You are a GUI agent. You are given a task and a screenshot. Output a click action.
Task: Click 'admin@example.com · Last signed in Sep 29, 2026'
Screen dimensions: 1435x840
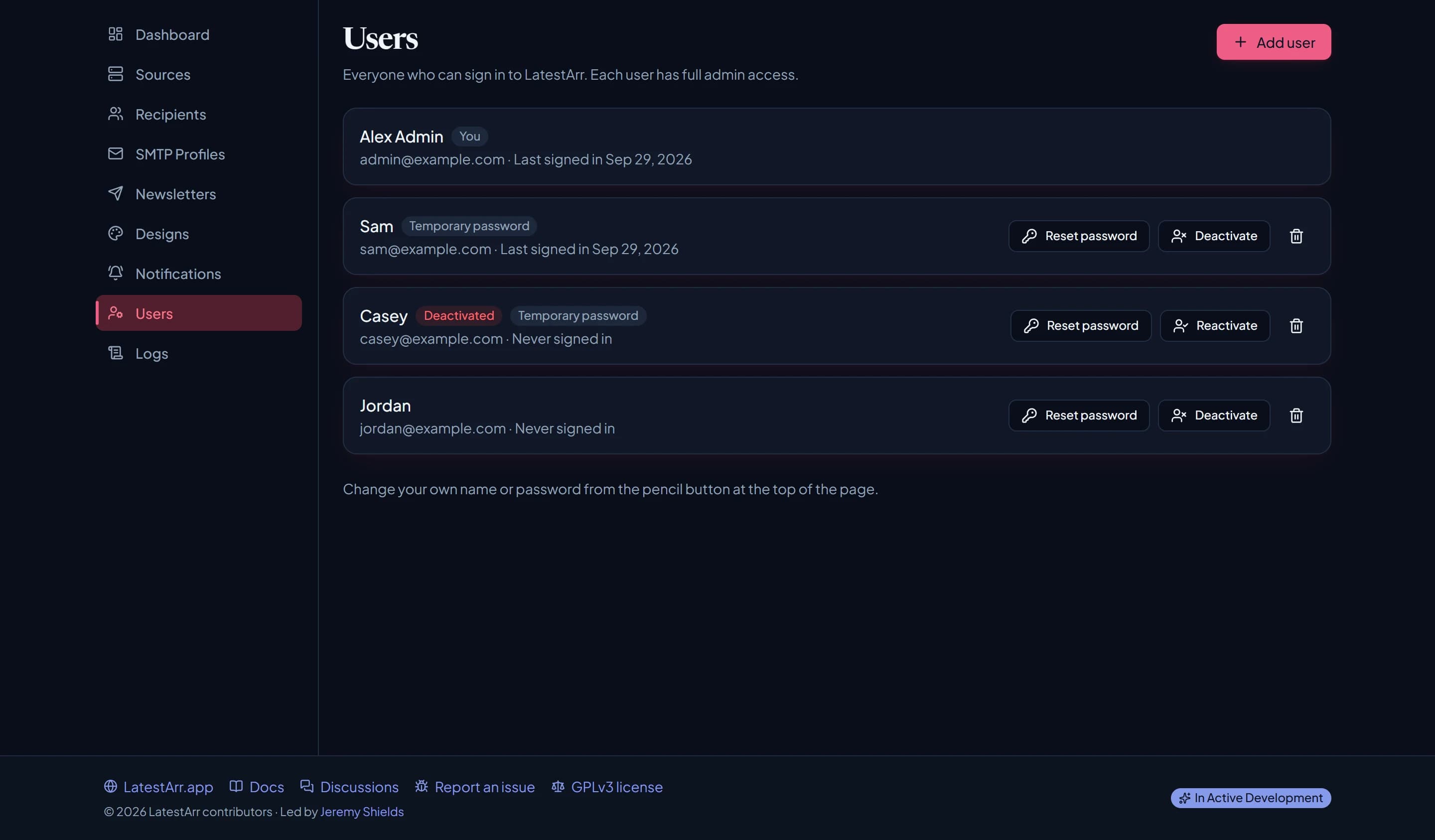tap(526, 159)
